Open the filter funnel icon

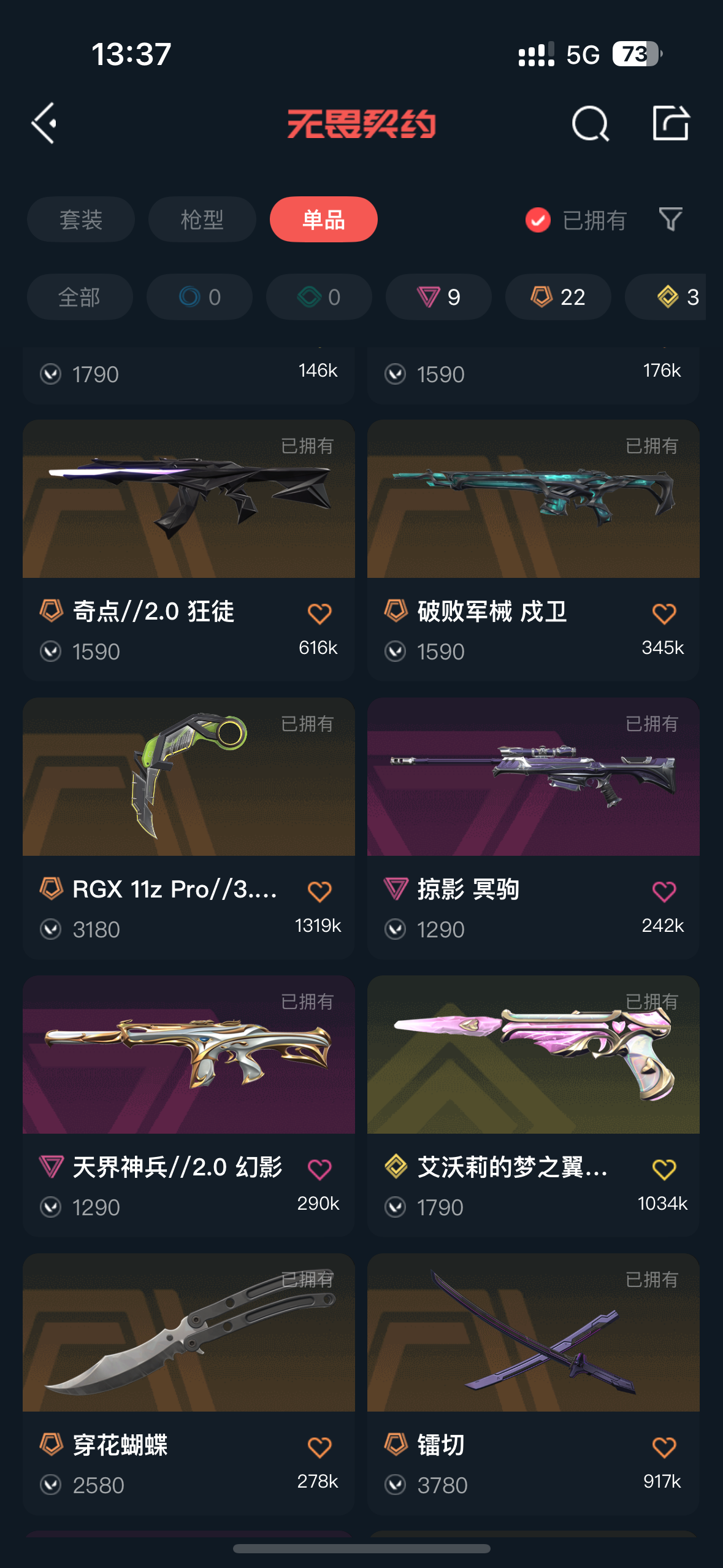(670, 219)
